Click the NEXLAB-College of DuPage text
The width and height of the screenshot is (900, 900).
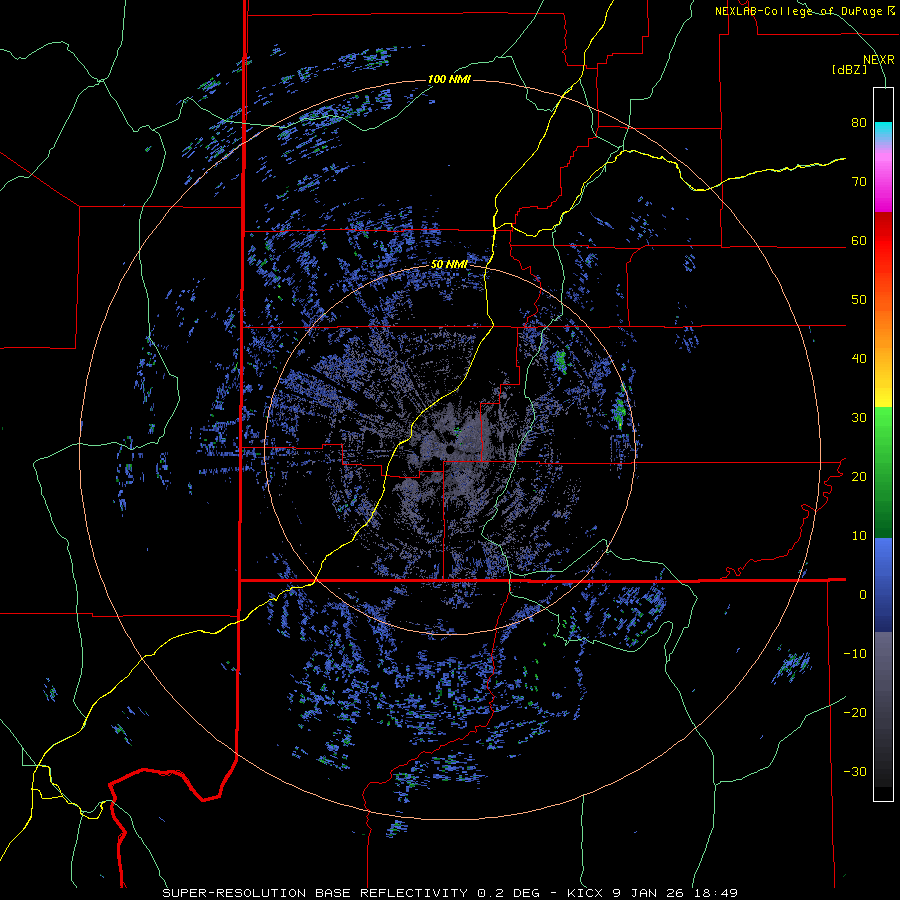coord(798,11)
